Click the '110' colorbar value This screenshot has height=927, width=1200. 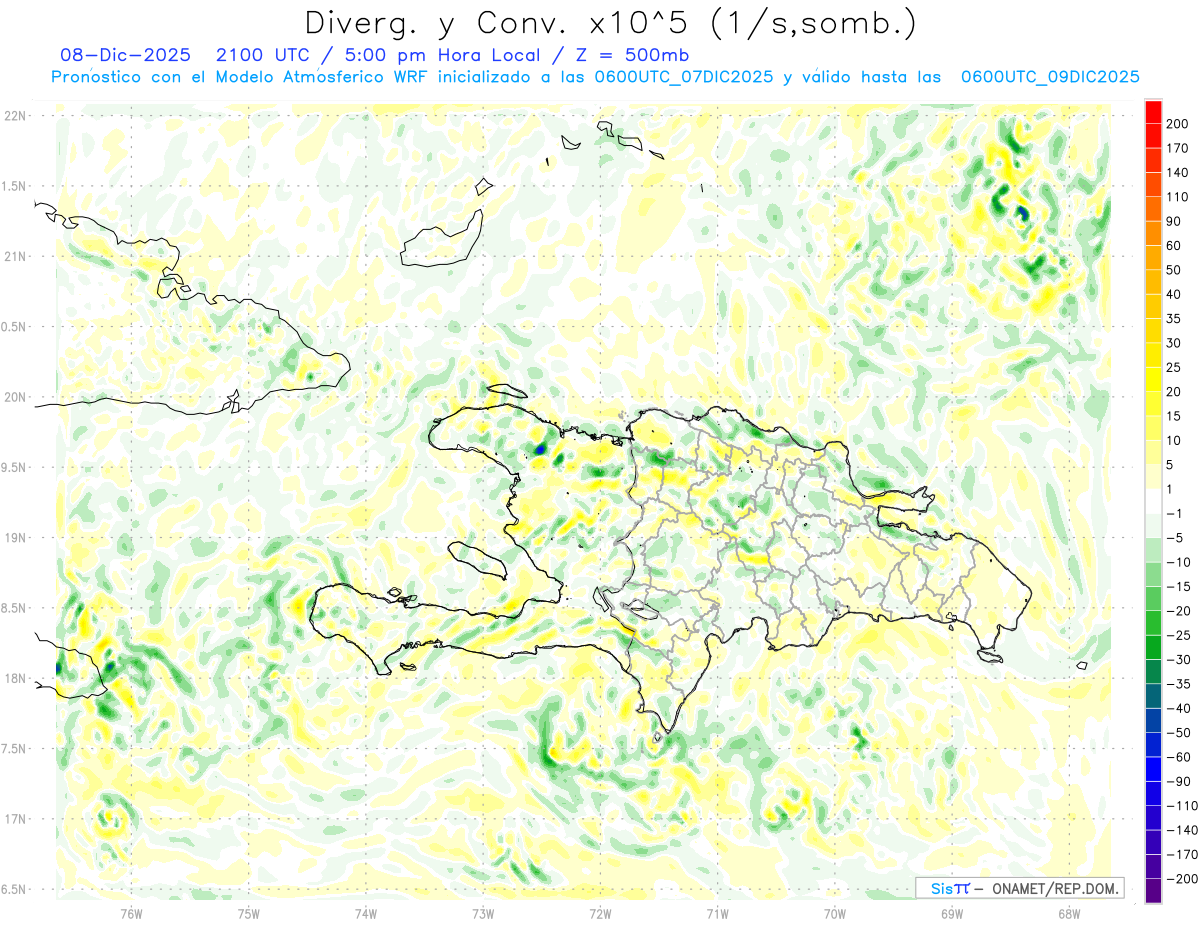1177,197
